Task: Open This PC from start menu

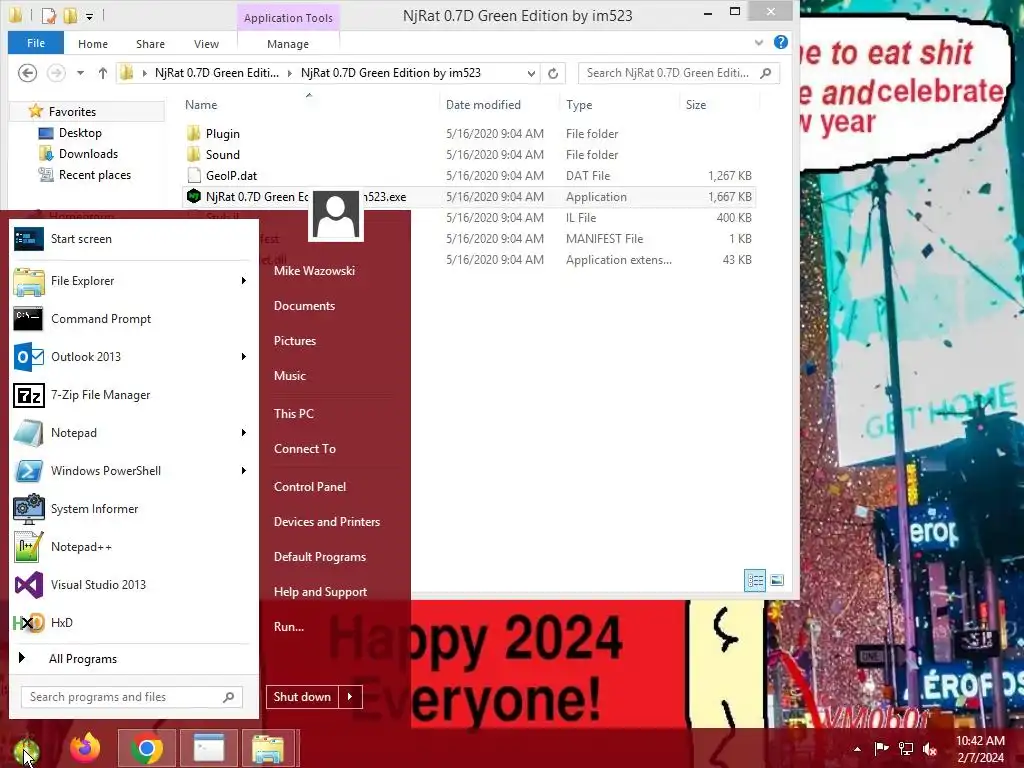Action: coord(294,413)
